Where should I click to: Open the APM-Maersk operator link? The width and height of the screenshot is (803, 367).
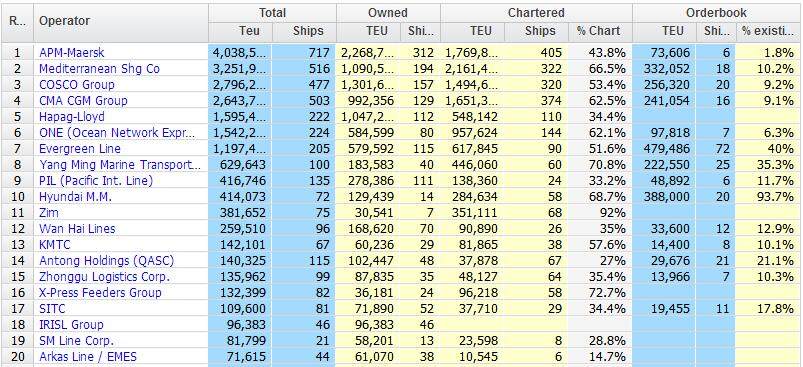(x=72, y=53)
